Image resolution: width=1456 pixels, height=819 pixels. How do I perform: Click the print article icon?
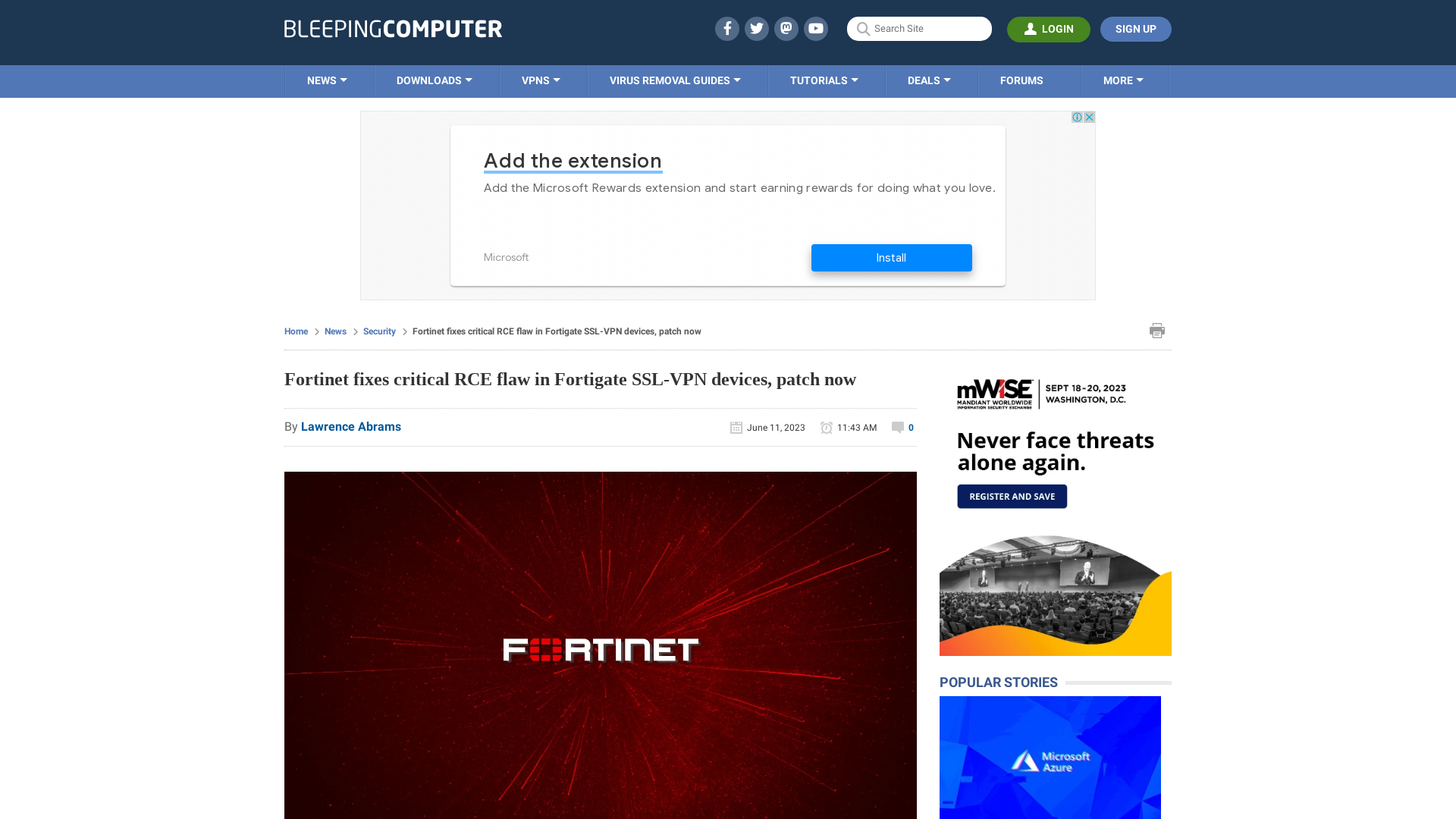point(1157,330)
